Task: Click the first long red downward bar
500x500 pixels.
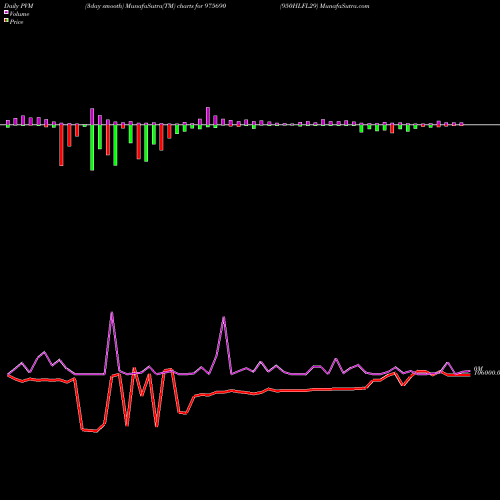Action: 61,145
